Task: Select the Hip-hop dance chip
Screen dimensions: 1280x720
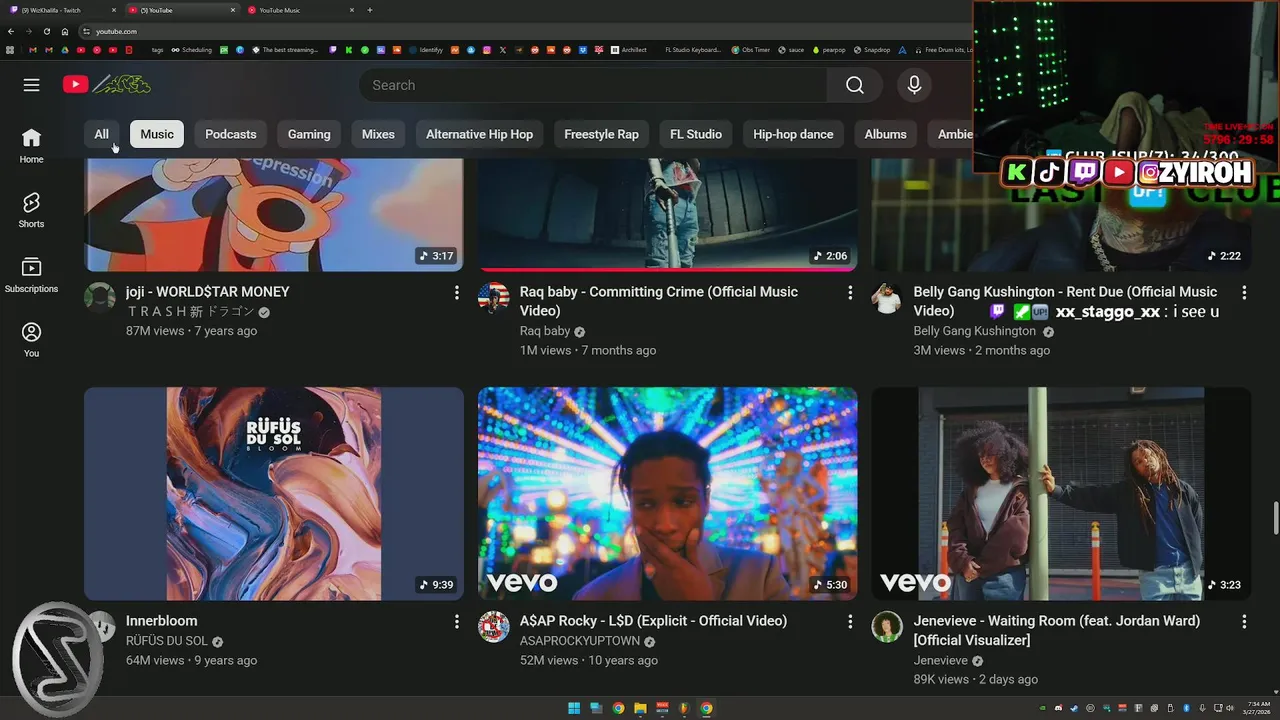Action: pyautogui.click(x=793, y=134)
